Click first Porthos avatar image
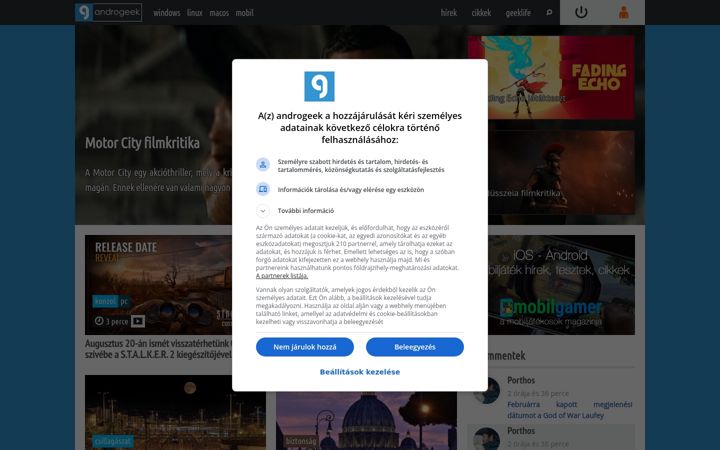Viewport: 720px width, 450px height. (486, 390)
